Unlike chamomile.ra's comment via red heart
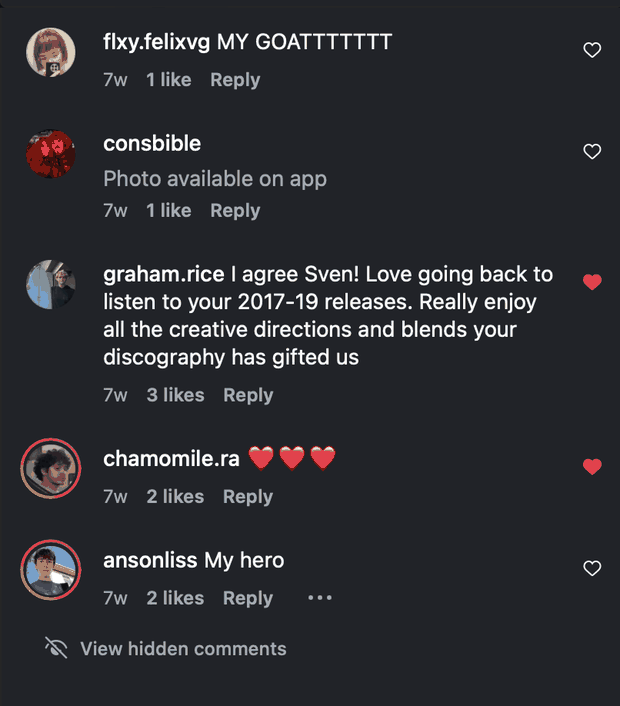 [x=592, y=466]
